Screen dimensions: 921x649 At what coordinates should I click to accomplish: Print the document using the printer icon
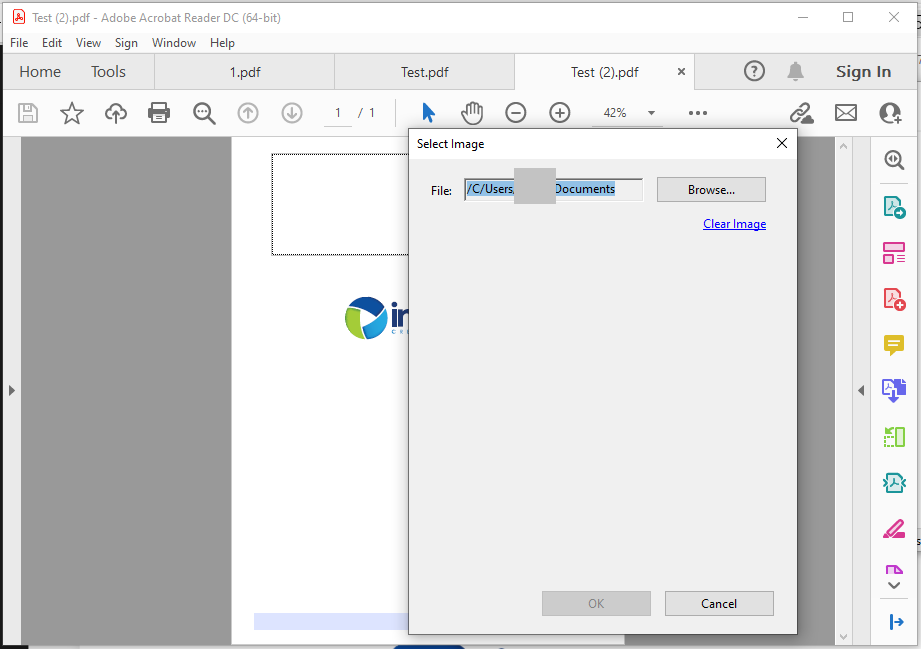click(x=159, y=112)
